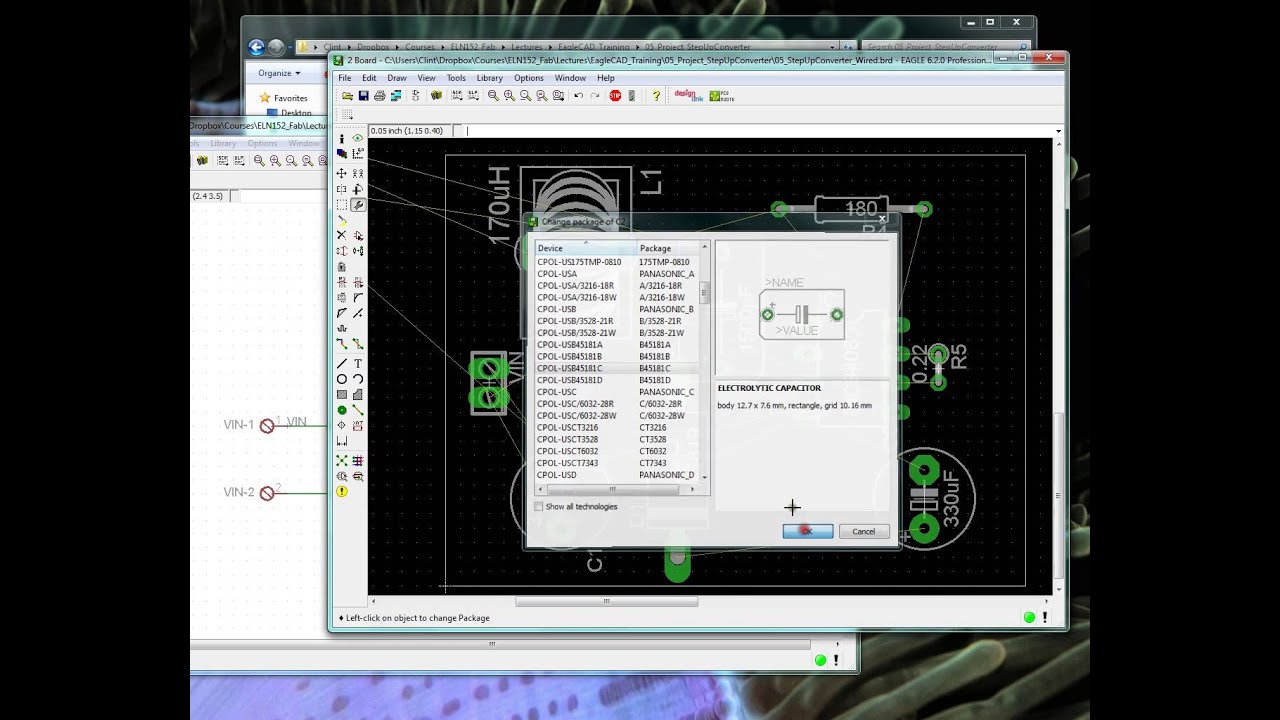Click the device list horizontal scrollbar
This screenshot has width=1280, height=720.
tap(616, 489)
